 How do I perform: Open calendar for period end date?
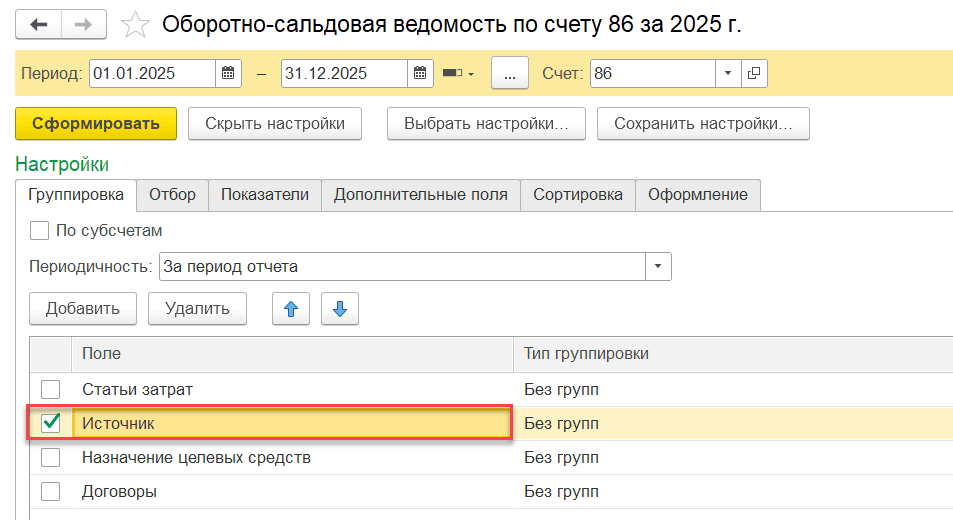[421, 74]
